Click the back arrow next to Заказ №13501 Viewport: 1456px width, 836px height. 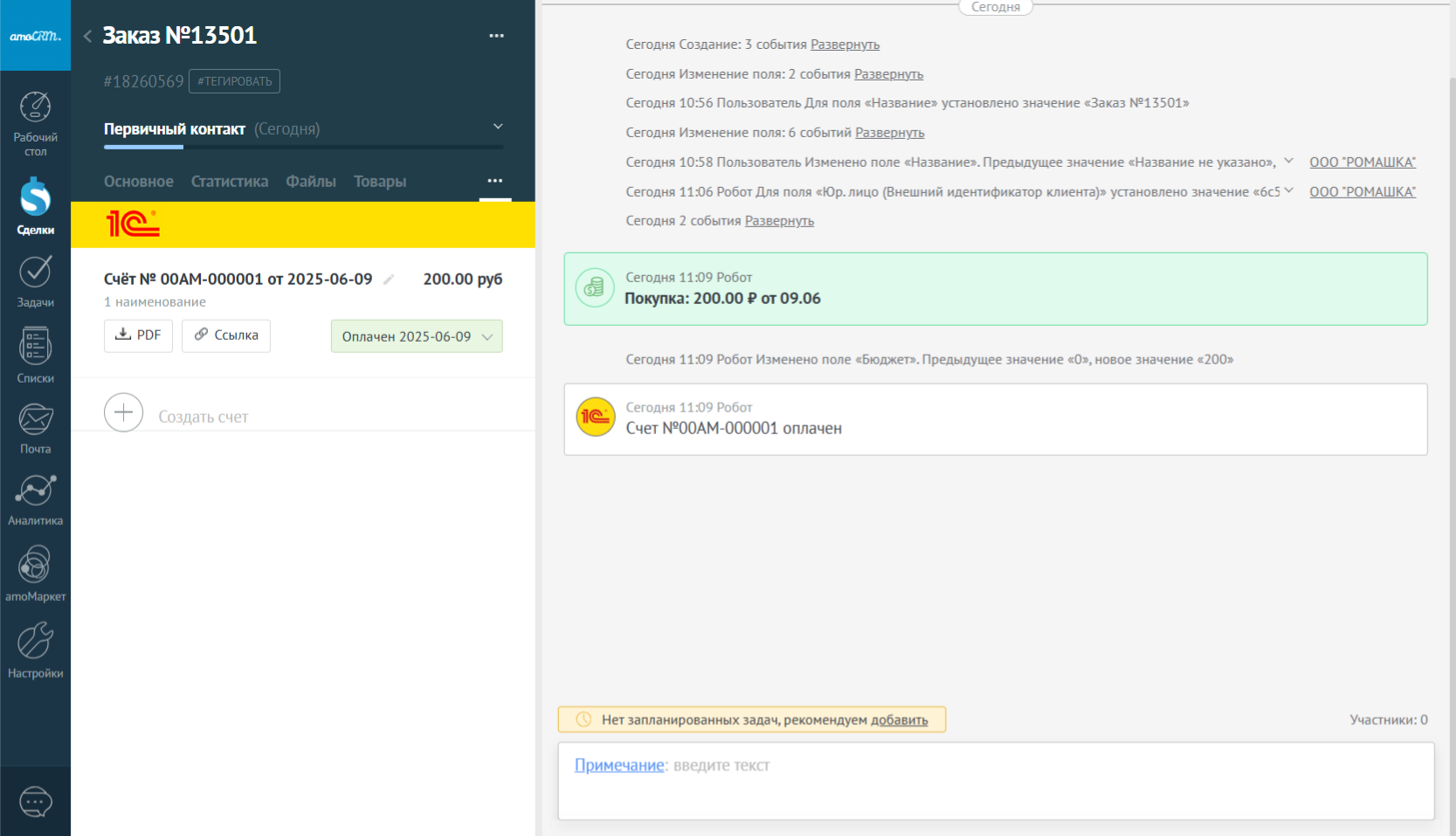point(87,36)
